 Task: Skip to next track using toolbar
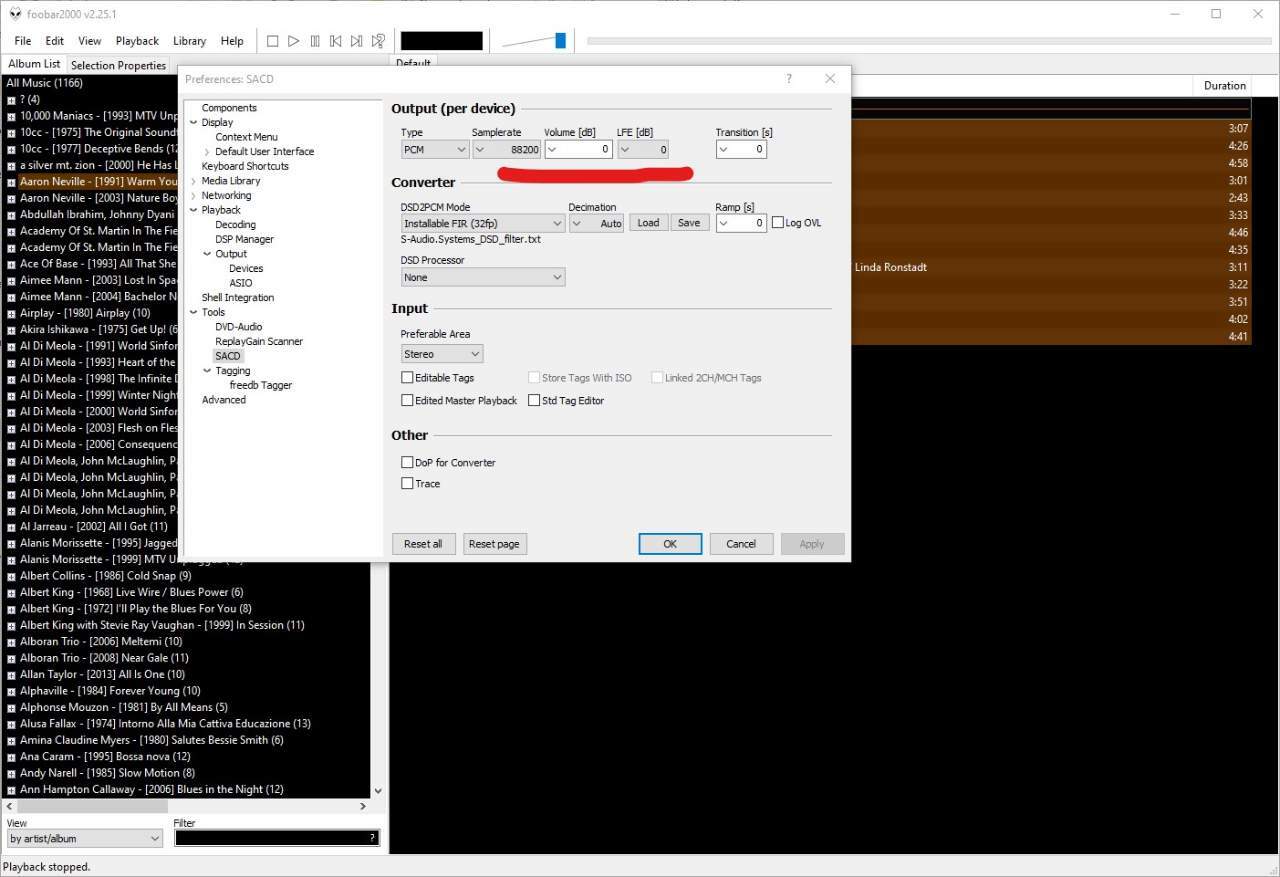pos(357,41)
